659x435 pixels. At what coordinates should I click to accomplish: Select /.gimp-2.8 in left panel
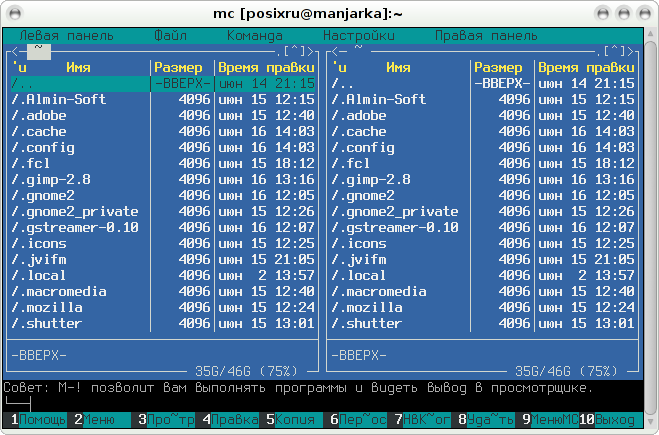[163, 179]
